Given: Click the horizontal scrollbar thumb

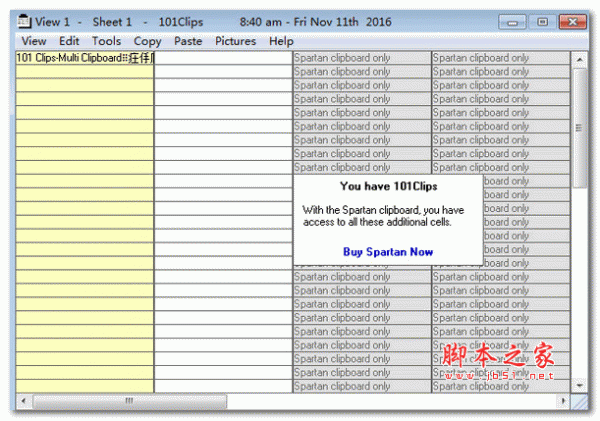Looking at the screenshot, I should click(x=128, y=401).
